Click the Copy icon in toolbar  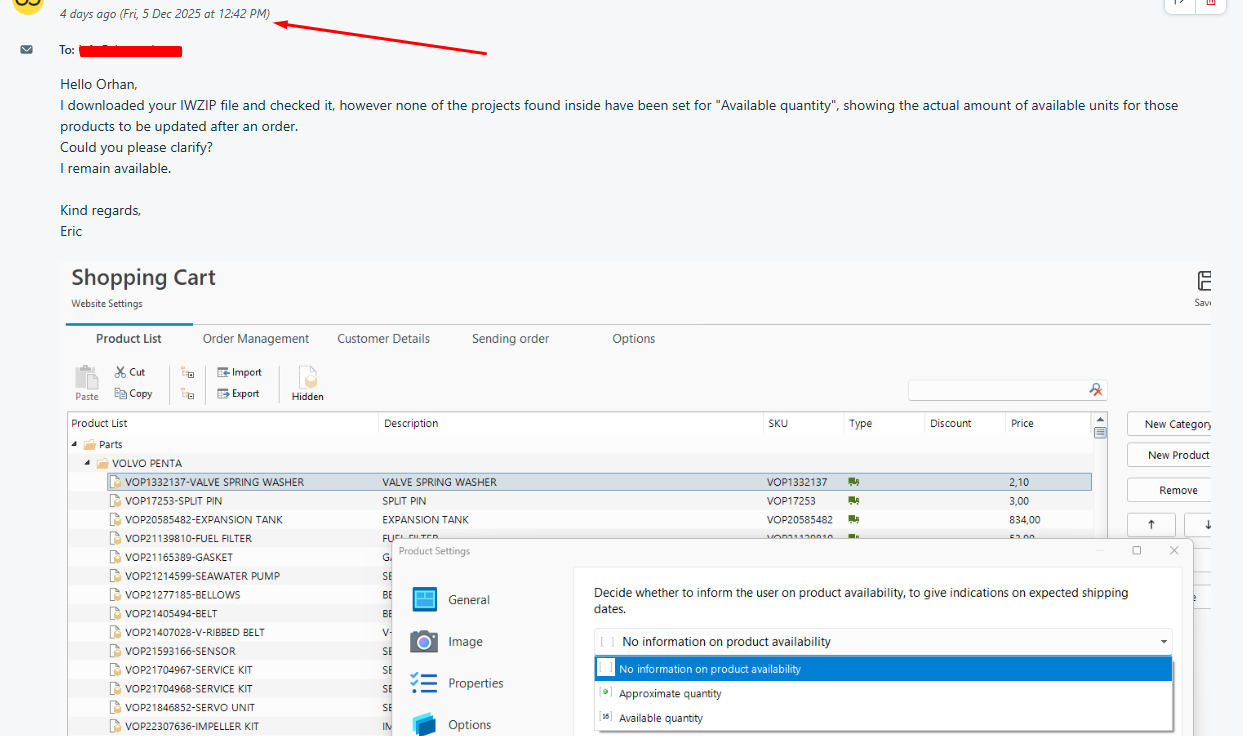pyautogui.click(x=121, y=394)
